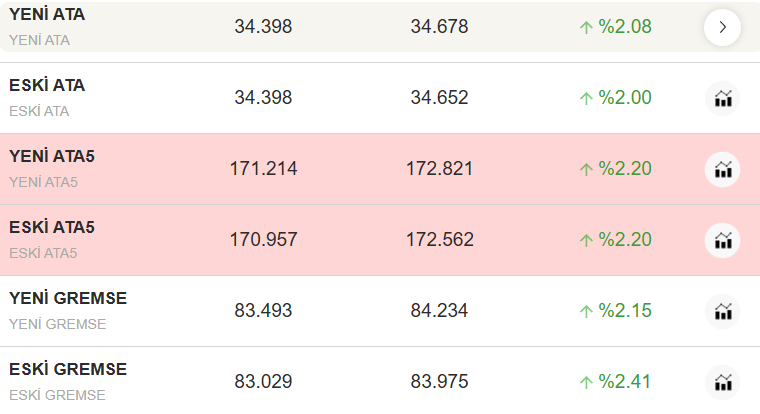Click YENİ GREMSE change value %2.15
This screenshot has height=414, width=760.
pos(625,311)
